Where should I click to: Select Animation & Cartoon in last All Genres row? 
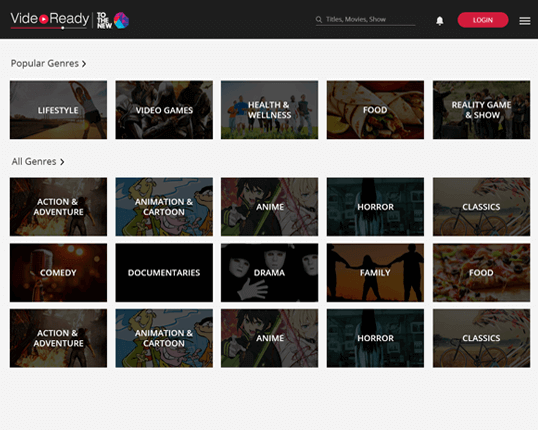point(164,338)
